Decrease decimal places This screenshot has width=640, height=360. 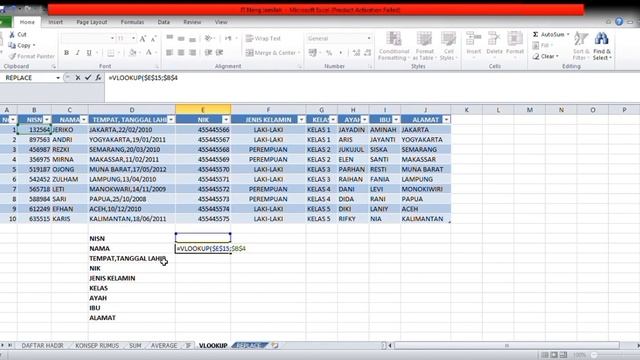tap(367, 53)
